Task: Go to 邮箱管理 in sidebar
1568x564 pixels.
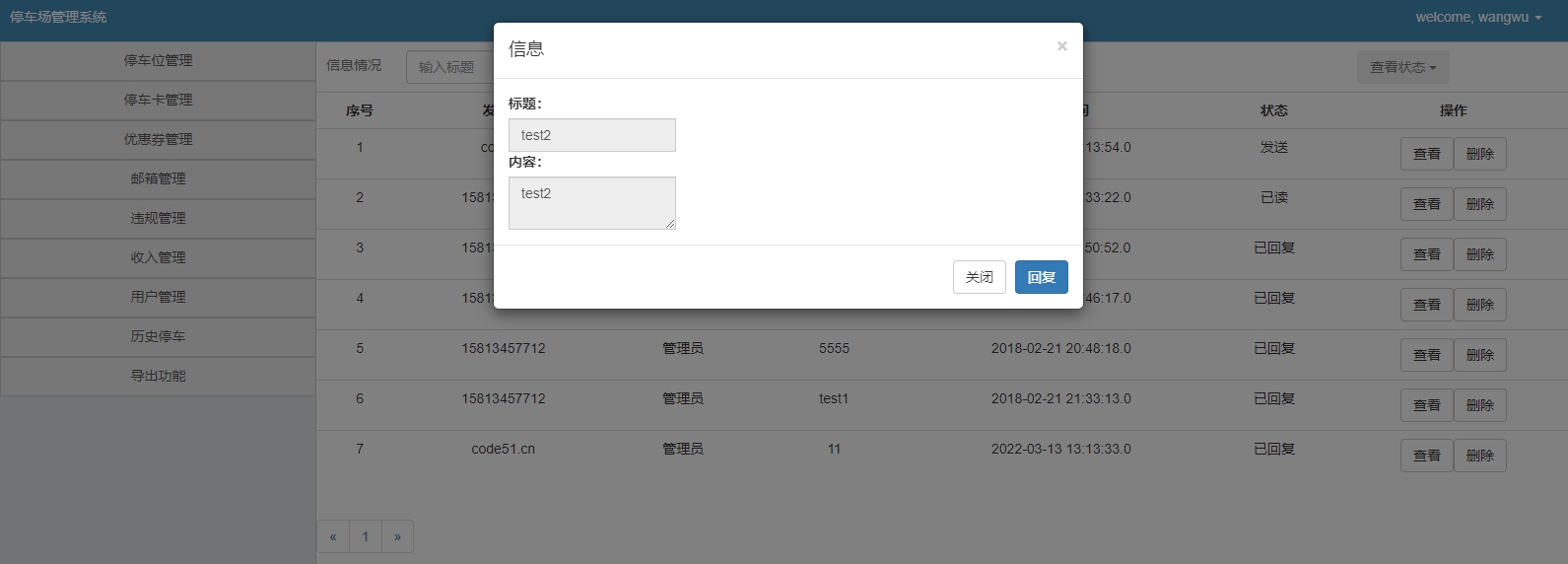Action: [158, 178]
